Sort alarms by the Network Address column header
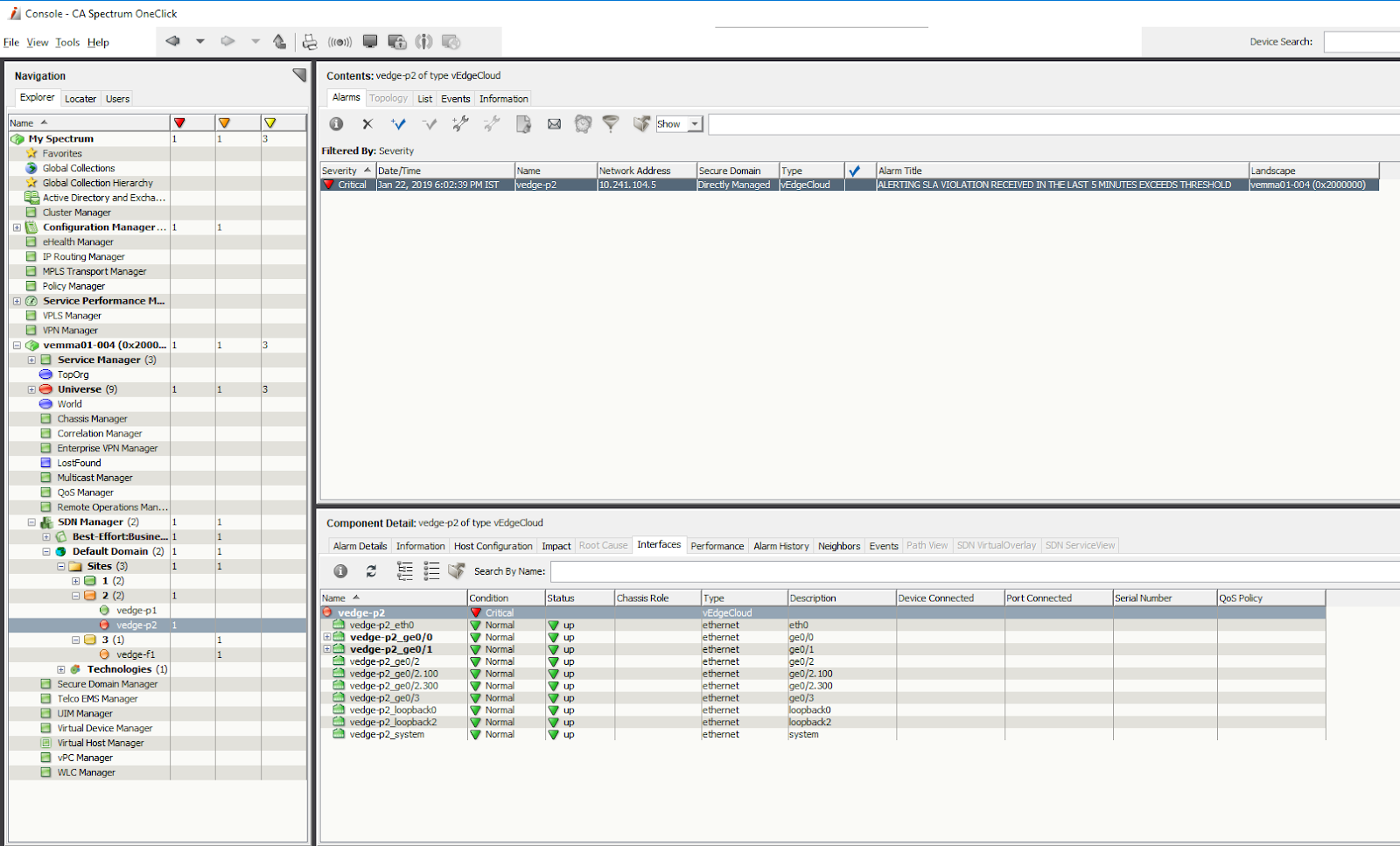 click(x=647, y=171)
